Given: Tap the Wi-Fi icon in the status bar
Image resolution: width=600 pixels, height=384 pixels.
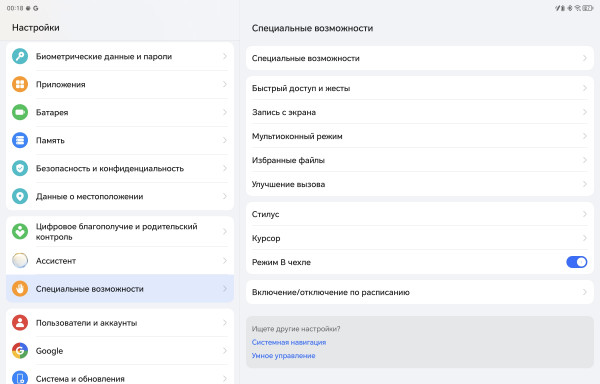Looking at the screenshot, I should click(577, 8).
